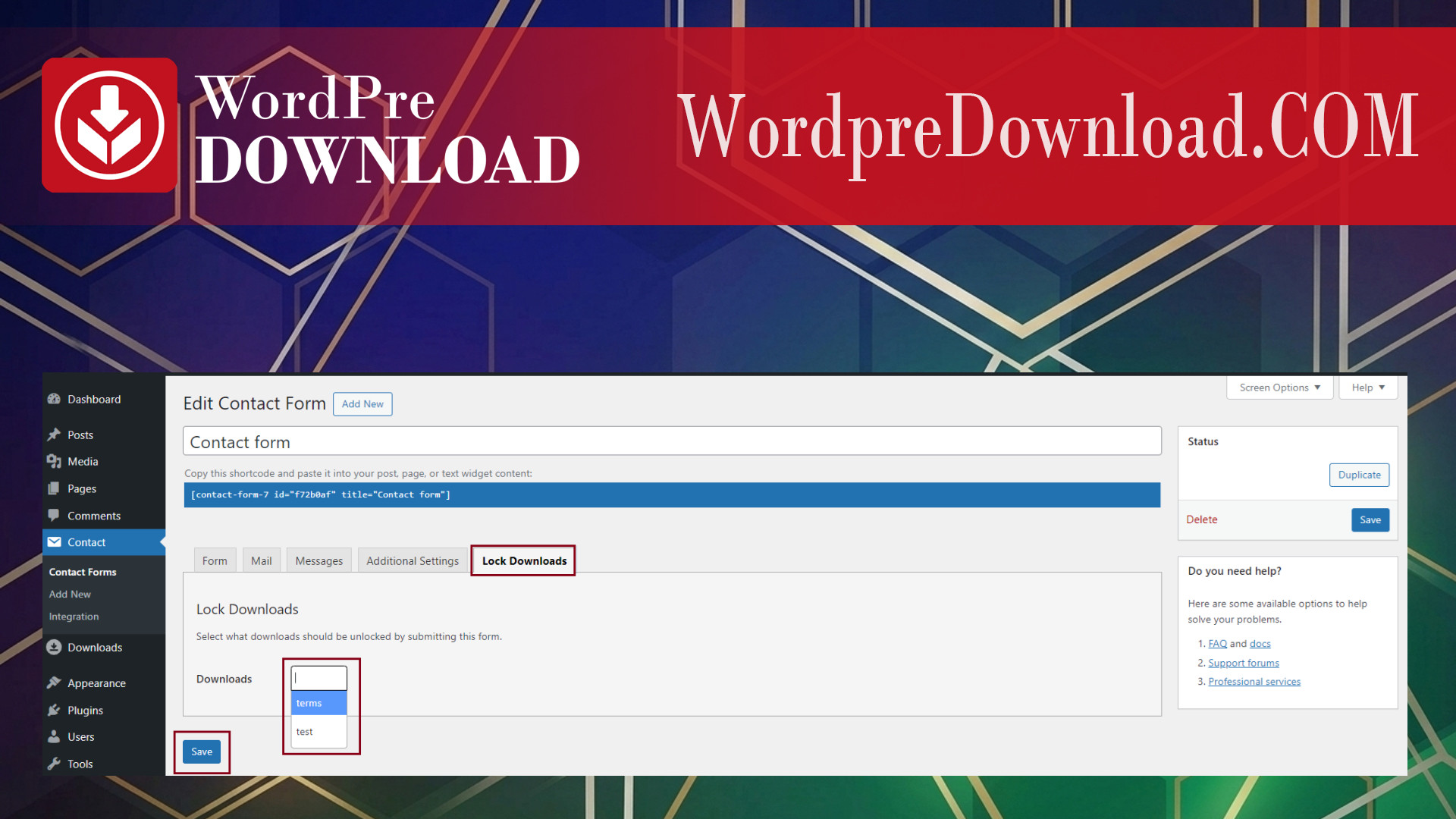1456x819 pixels.
Task: Switch to the Mail tab
Action: 262,560
